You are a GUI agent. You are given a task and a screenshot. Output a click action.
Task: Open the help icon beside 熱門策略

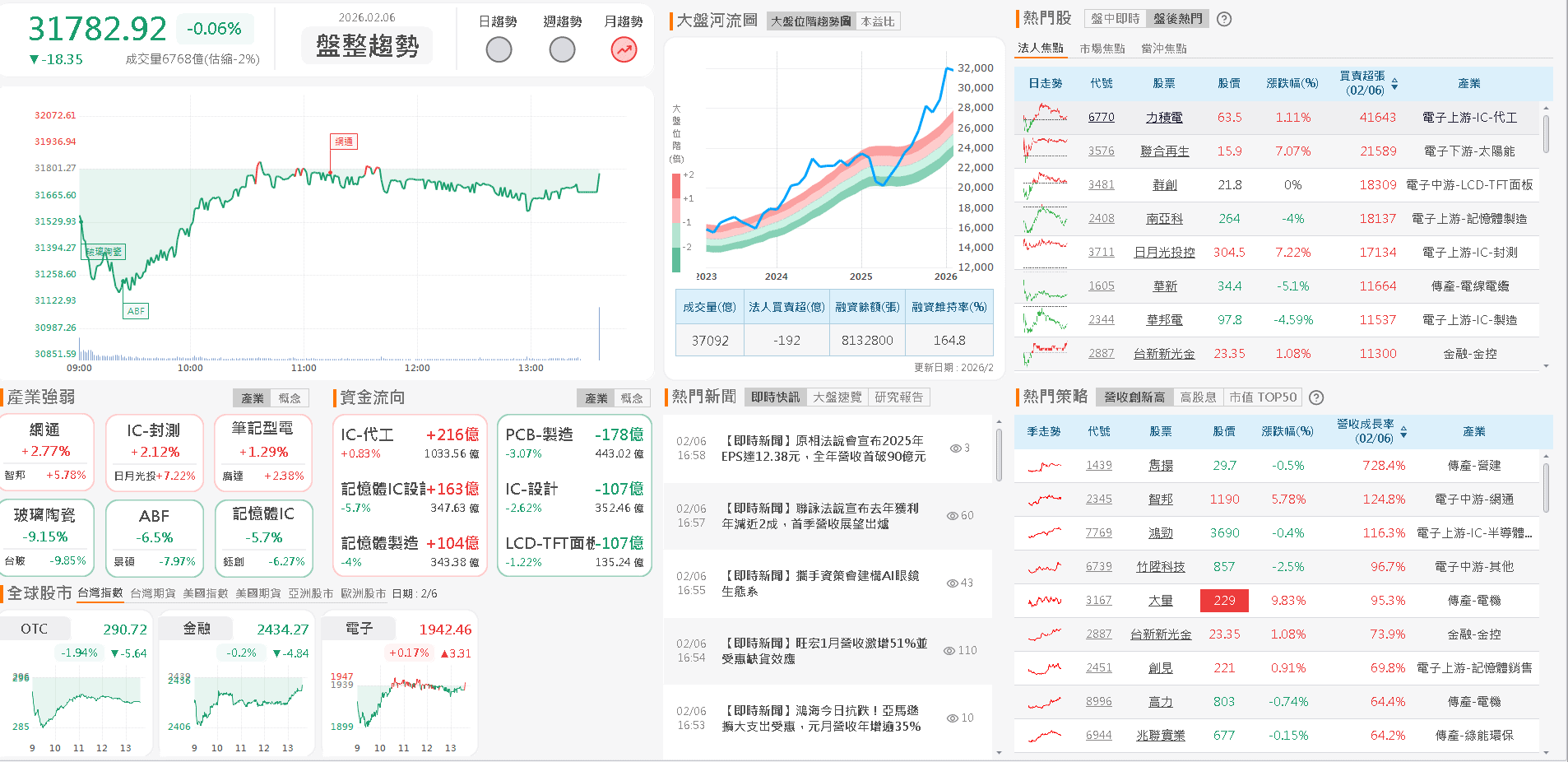1316,397
